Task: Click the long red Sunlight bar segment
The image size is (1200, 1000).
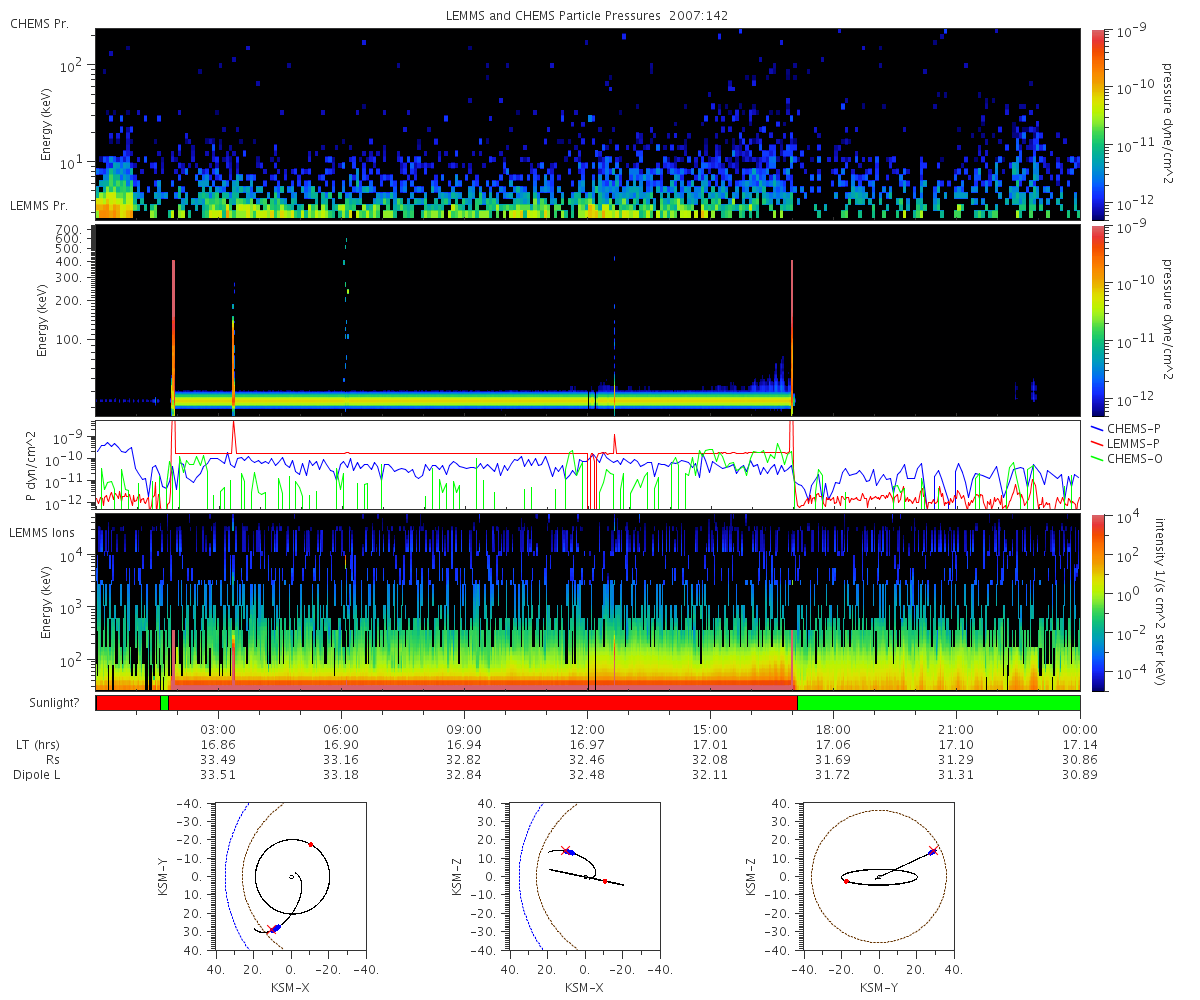Action: pyautogui.click(x=483, y=703)
